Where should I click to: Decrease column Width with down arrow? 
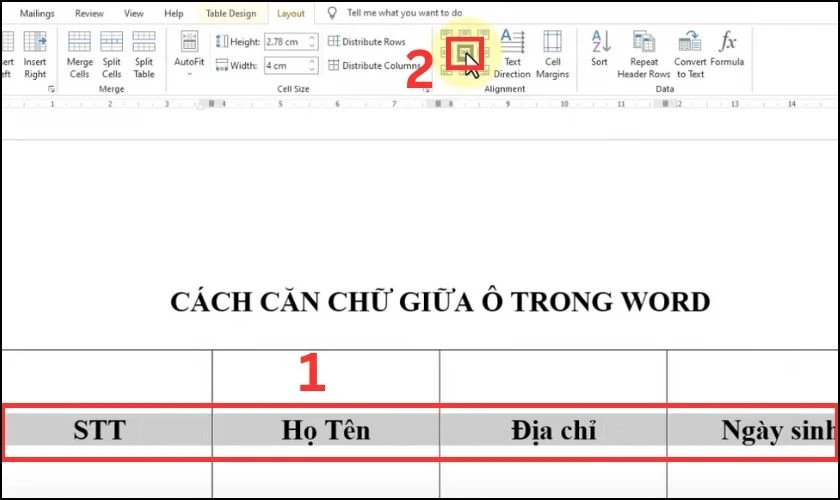coord(312,70)
